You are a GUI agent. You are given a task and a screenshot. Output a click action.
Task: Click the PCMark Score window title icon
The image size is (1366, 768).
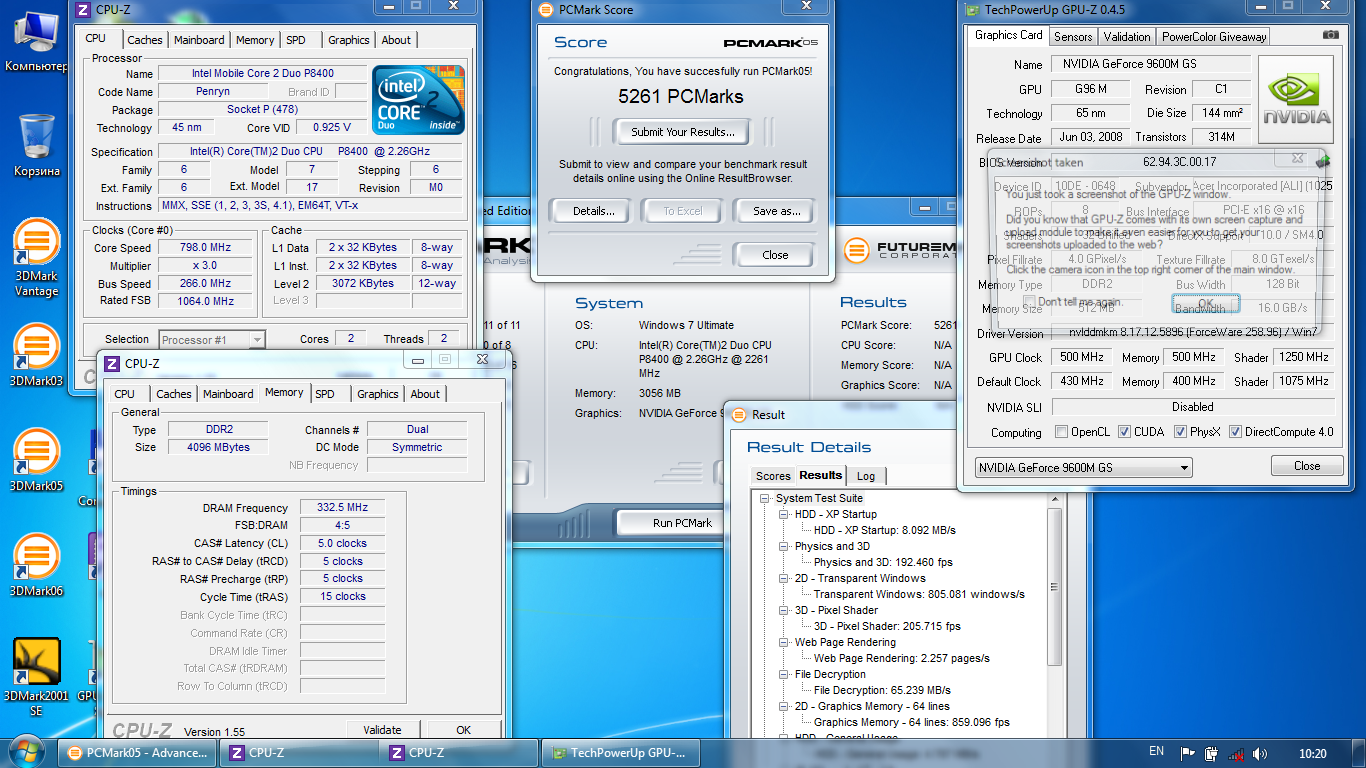tap(545, 10)
